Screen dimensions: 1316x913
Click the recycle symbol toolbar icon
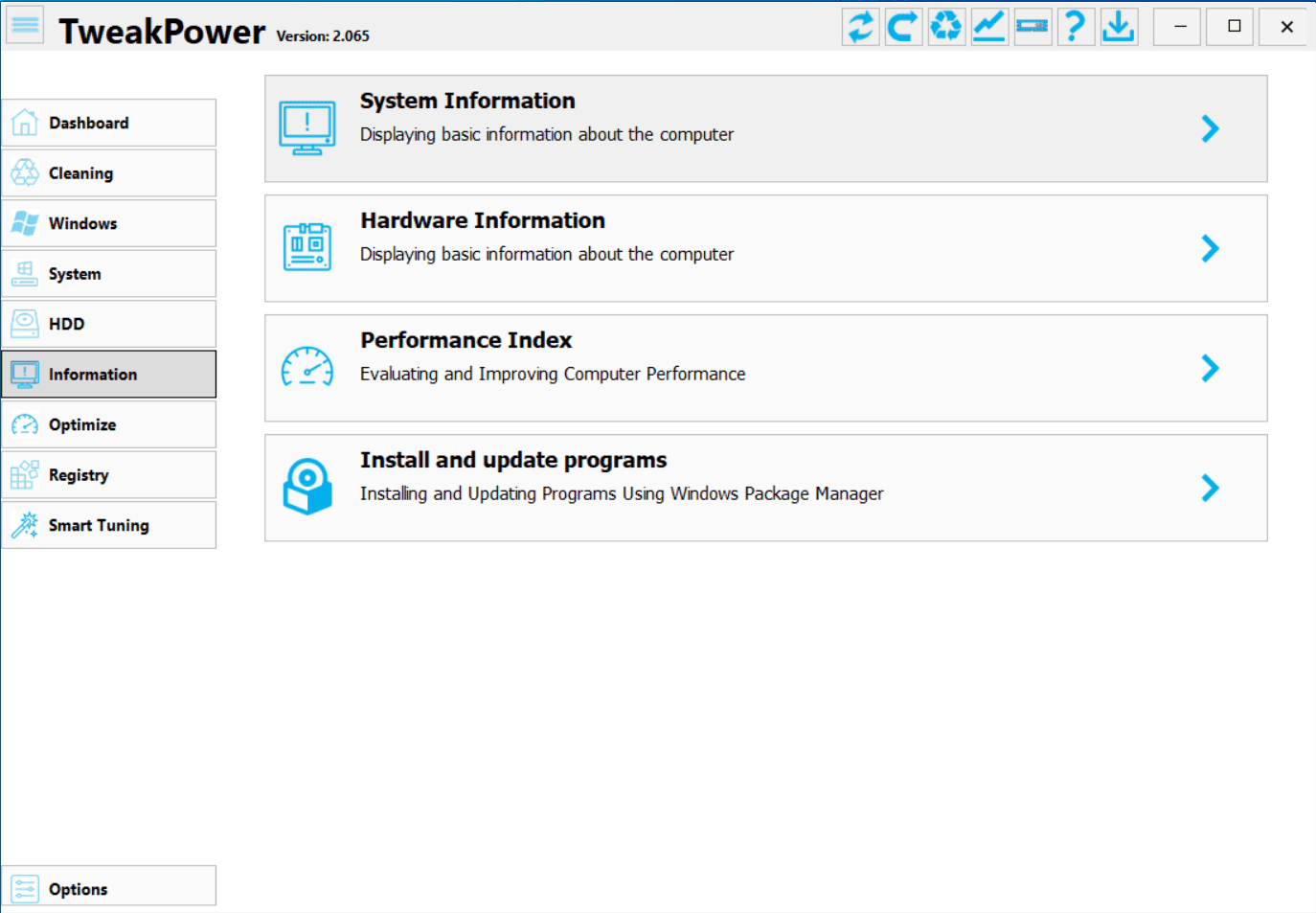coord(946,26)
